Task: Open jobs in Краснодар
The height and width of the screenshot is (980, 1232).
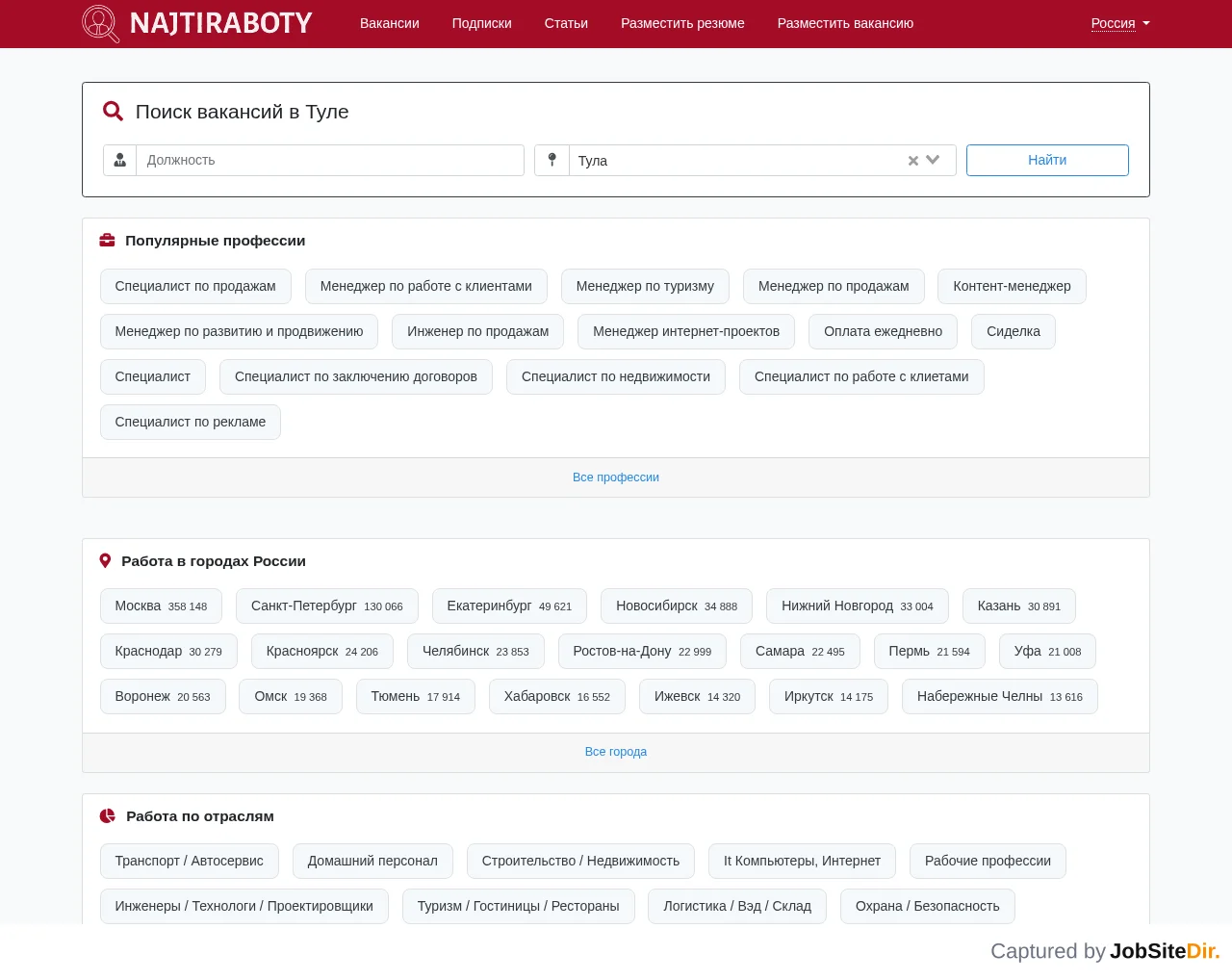Action: coord(168,651)
